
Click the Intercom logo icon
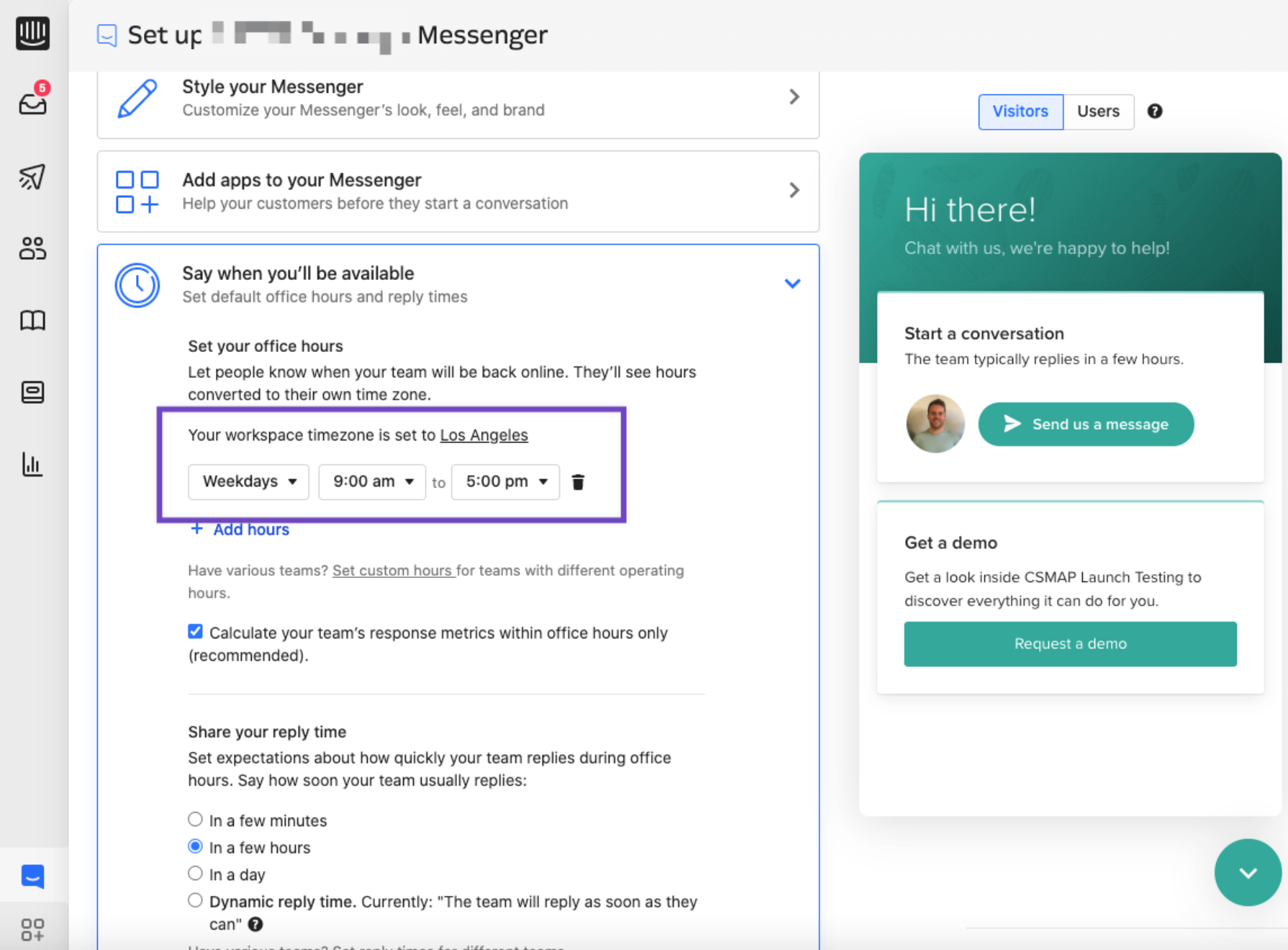[32, 32]
